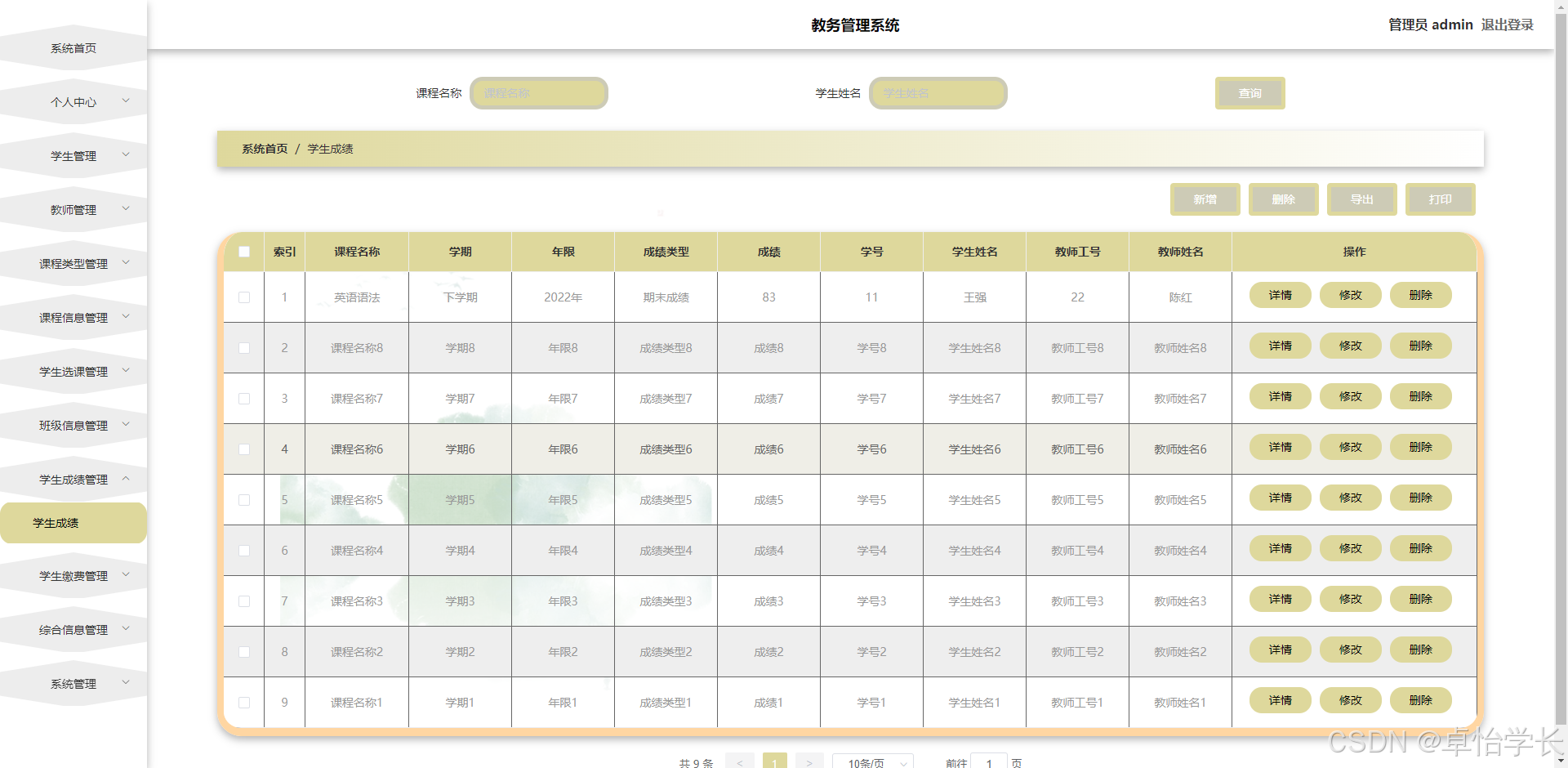Check the row checkbox for 课程名称3

pyautogui.click(x=244, y=601)
